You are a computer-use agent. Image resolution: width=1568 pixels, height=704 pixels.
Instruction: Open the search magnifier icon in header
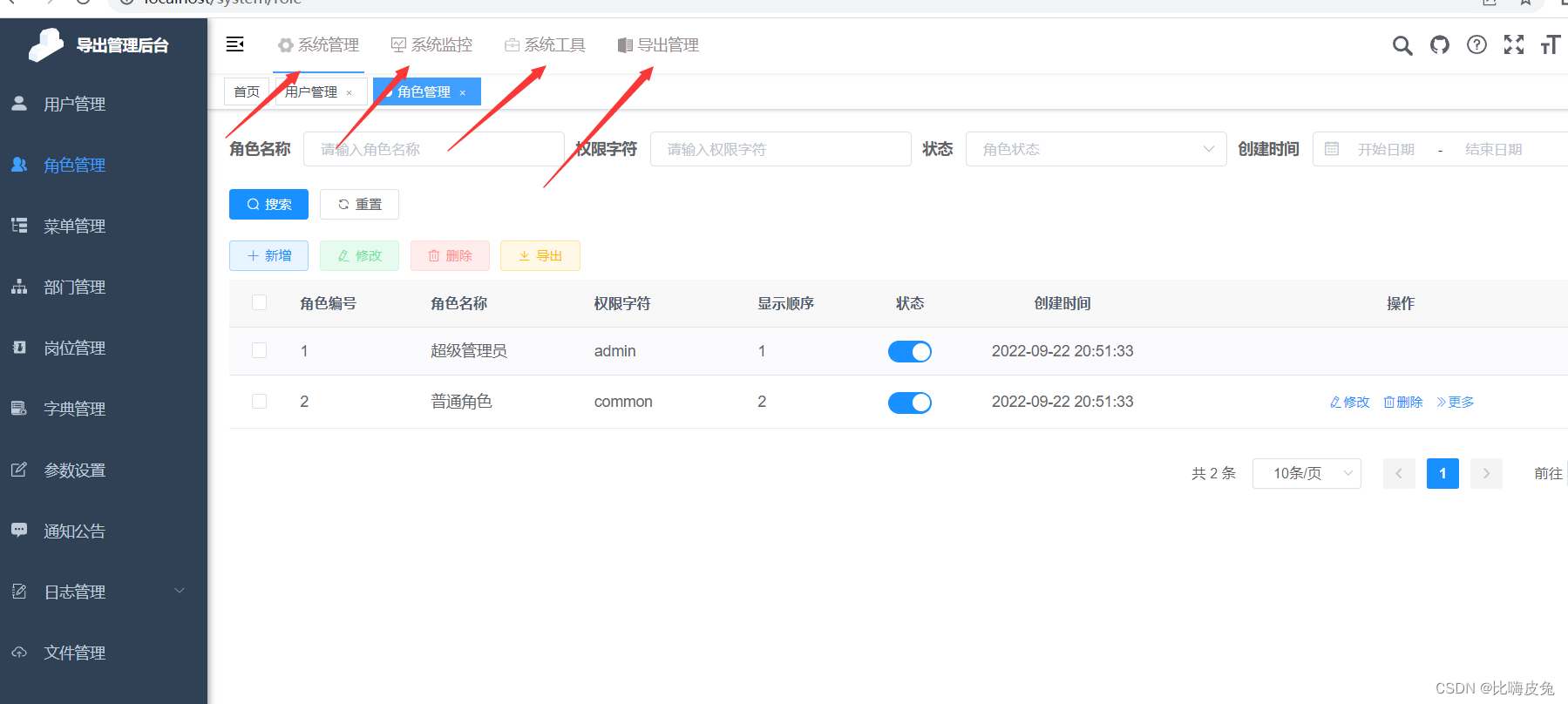(1402, 45)
